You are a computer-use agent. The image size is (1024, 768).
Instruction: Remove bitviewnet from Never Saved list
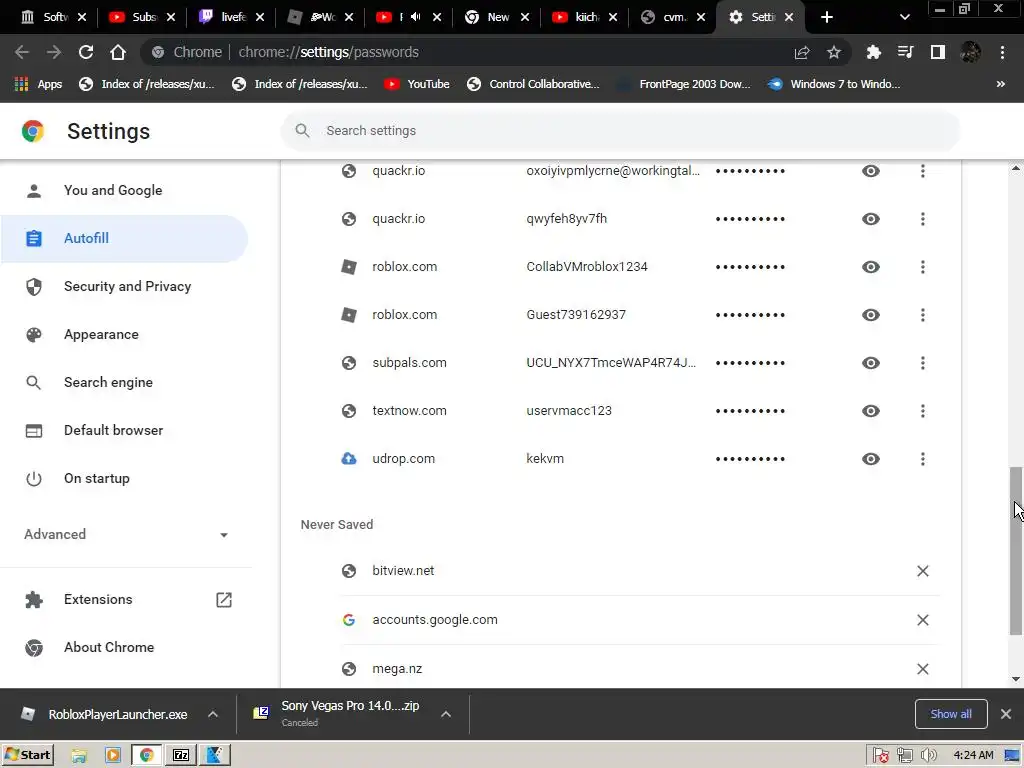(x=922, y=571)
